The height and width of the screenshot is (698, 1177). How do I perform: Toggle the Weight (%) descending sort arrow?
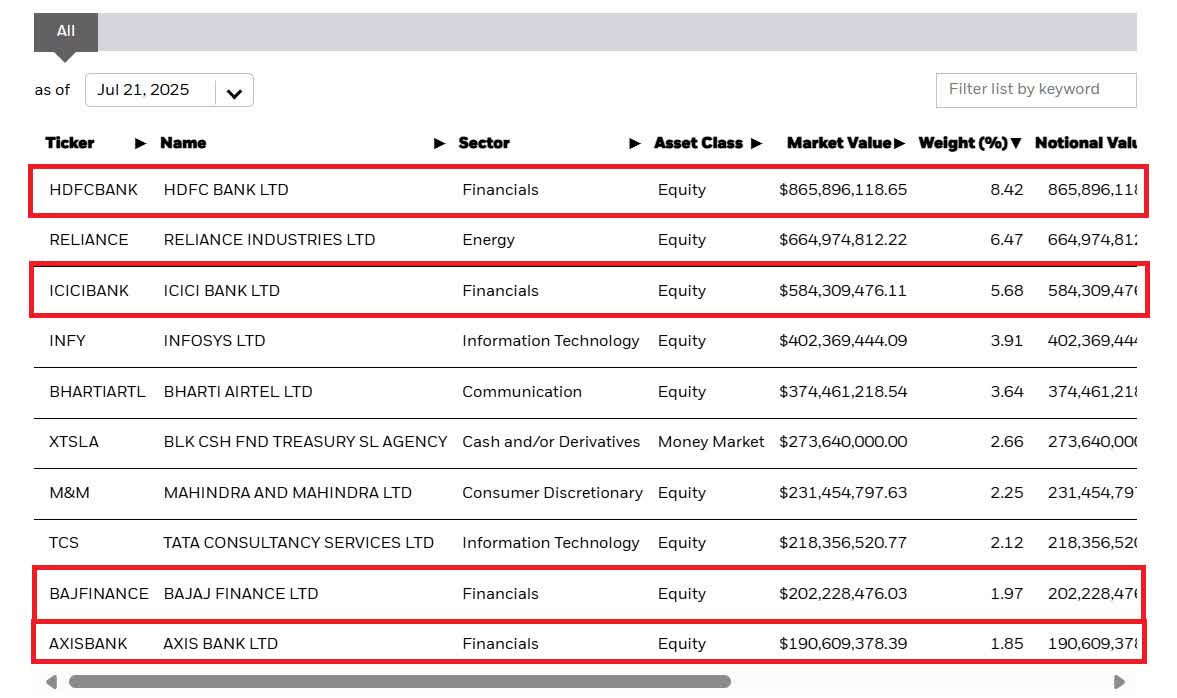(1016, 144)
